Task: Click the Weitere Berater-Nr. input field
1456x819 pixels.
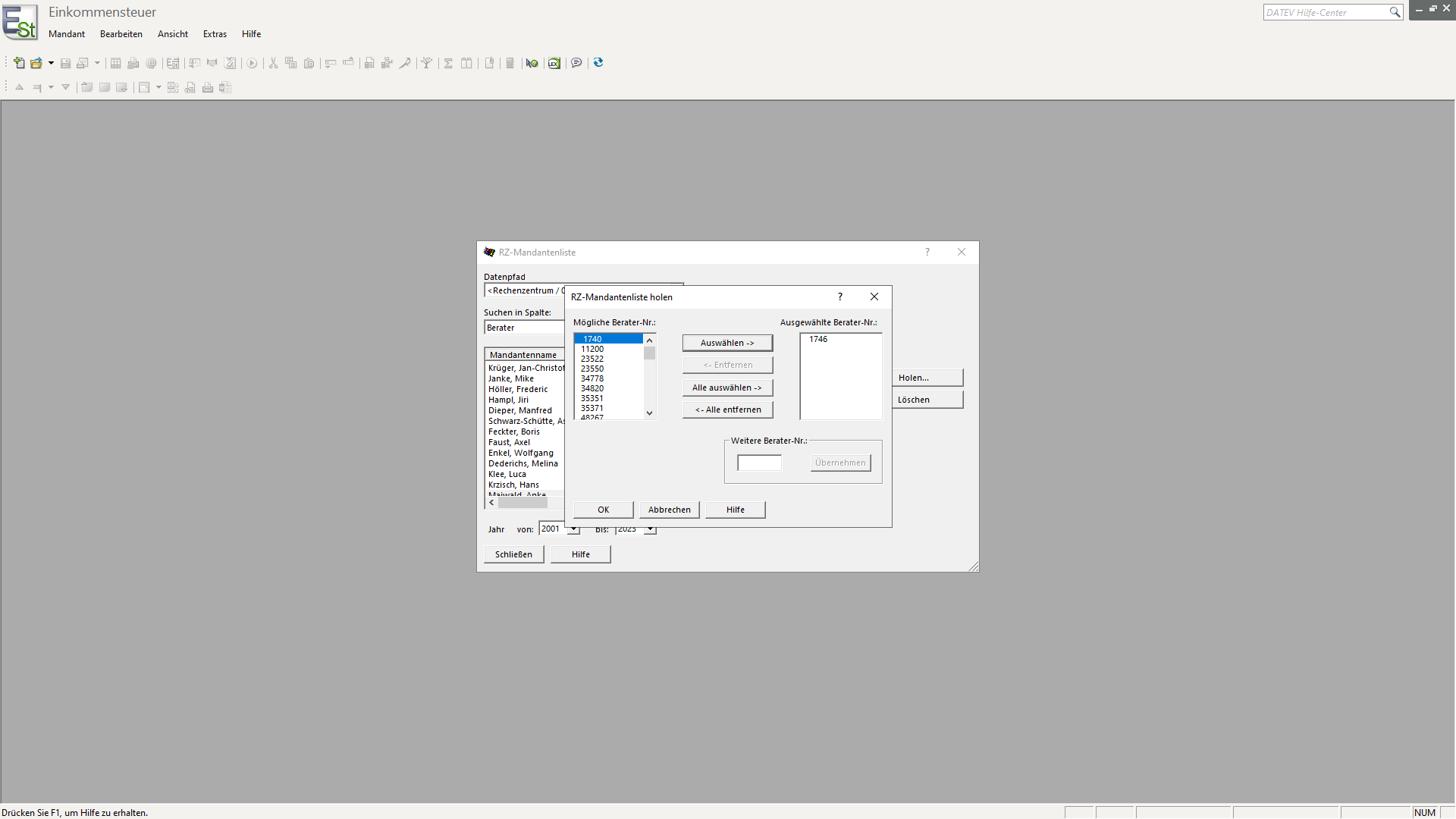Action: (759, 463)
